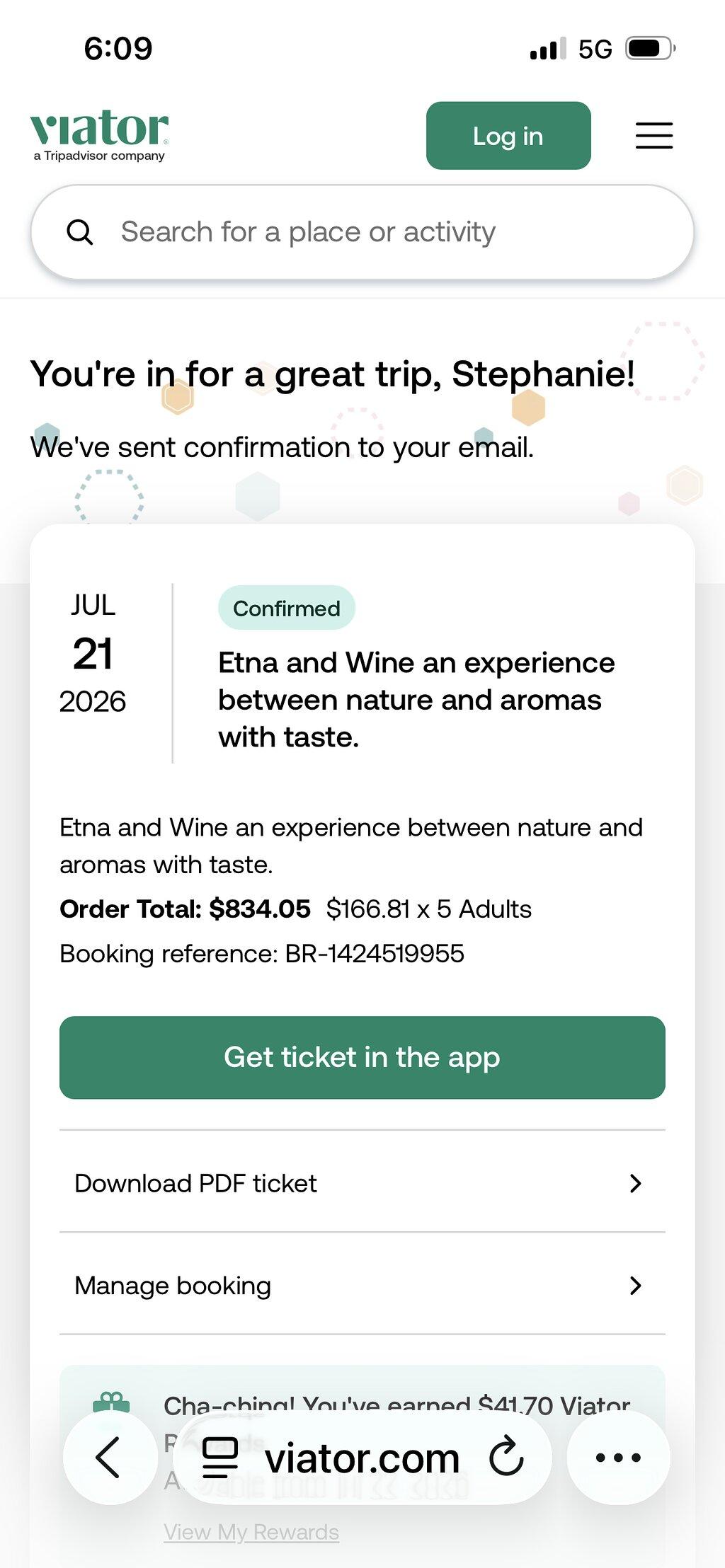Screen dimensions: 725x1568
Task: Reload the viator.com page
Action: 506,1456
